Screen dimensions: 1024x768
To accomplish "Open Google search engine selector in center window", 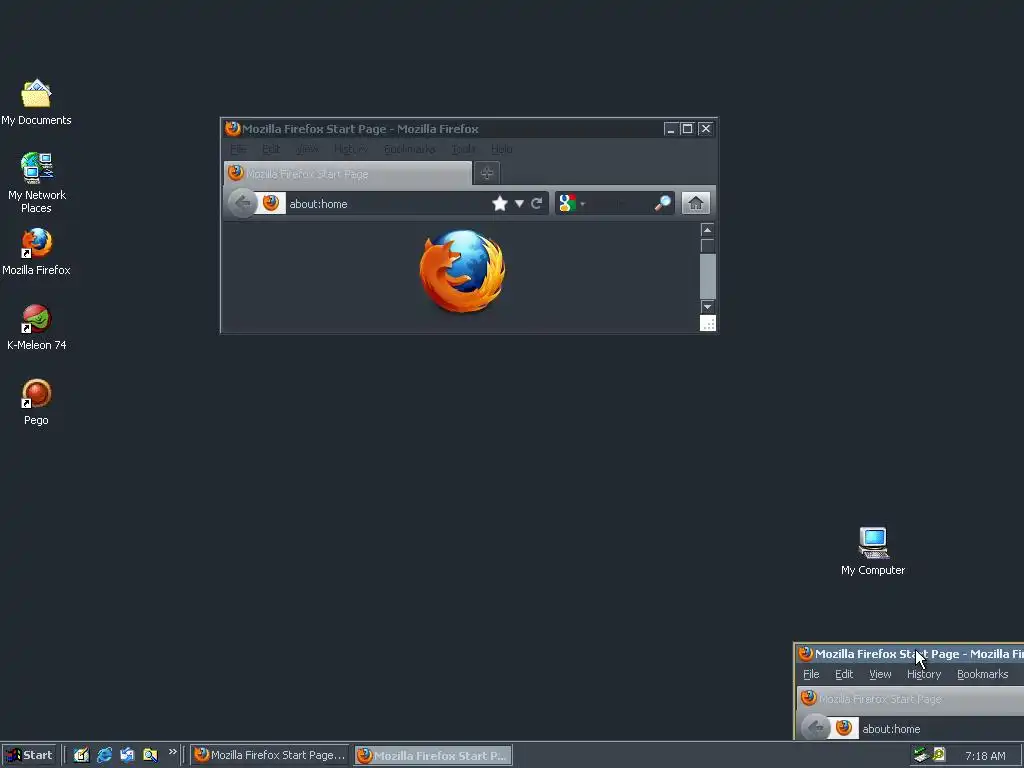I will tap(571, 204).
